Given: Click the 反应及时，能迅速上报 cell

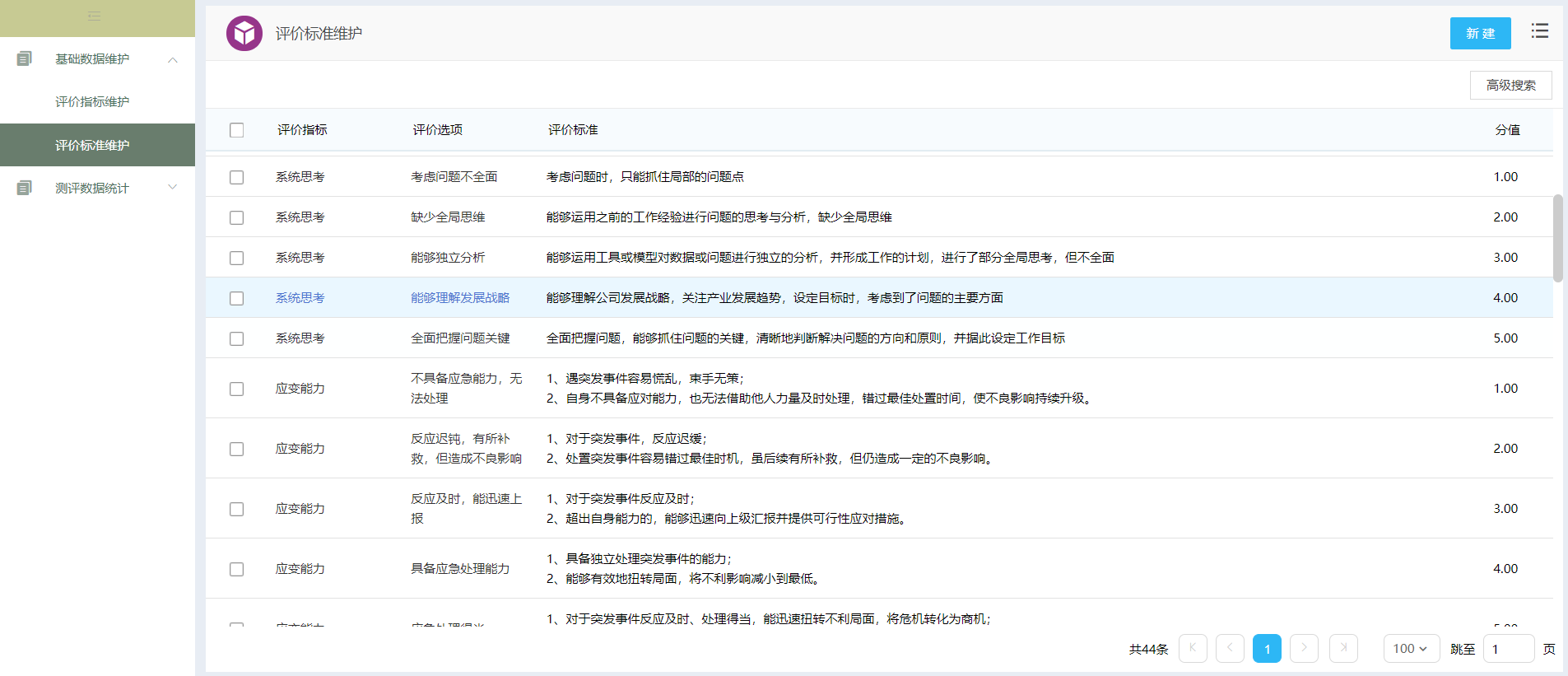Looking at the screenshot, I should [x=467, y=509].
